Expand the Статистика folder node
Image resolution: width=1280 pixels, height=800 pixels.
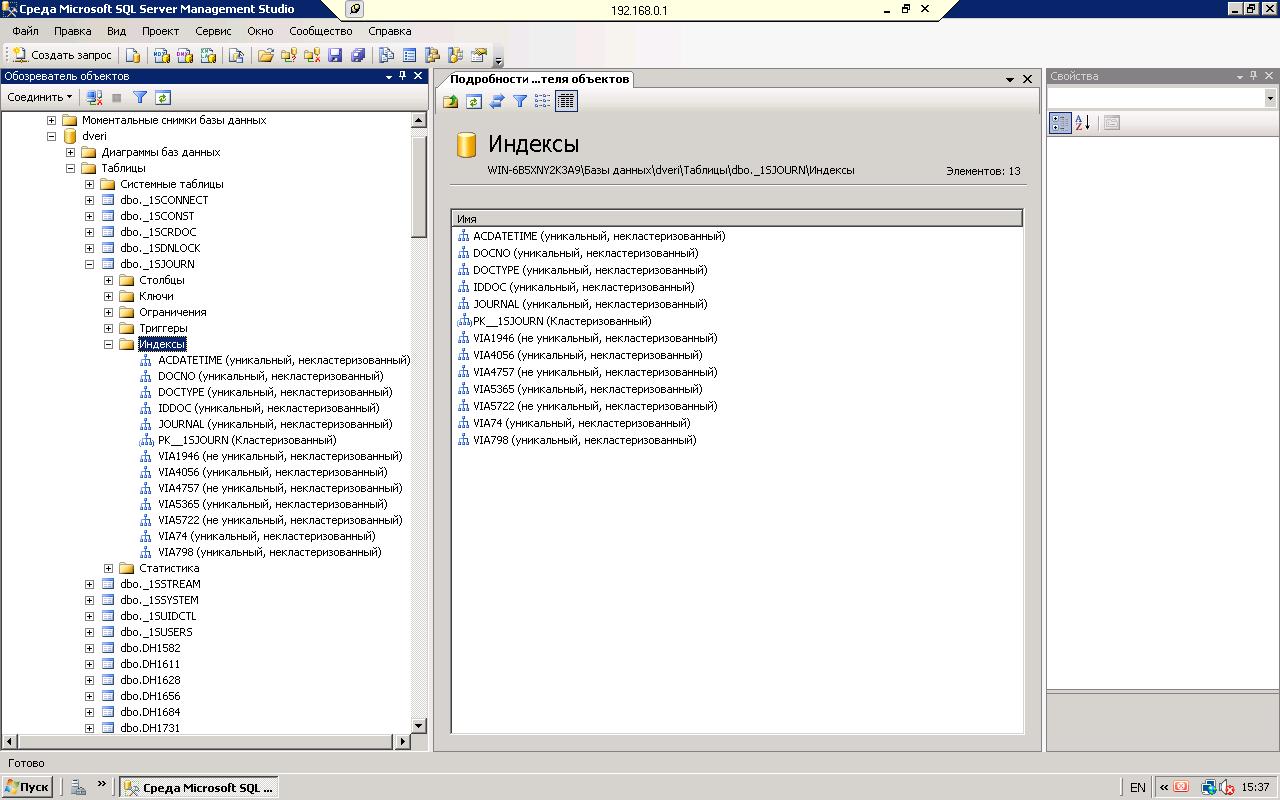(x=108, y=568)
